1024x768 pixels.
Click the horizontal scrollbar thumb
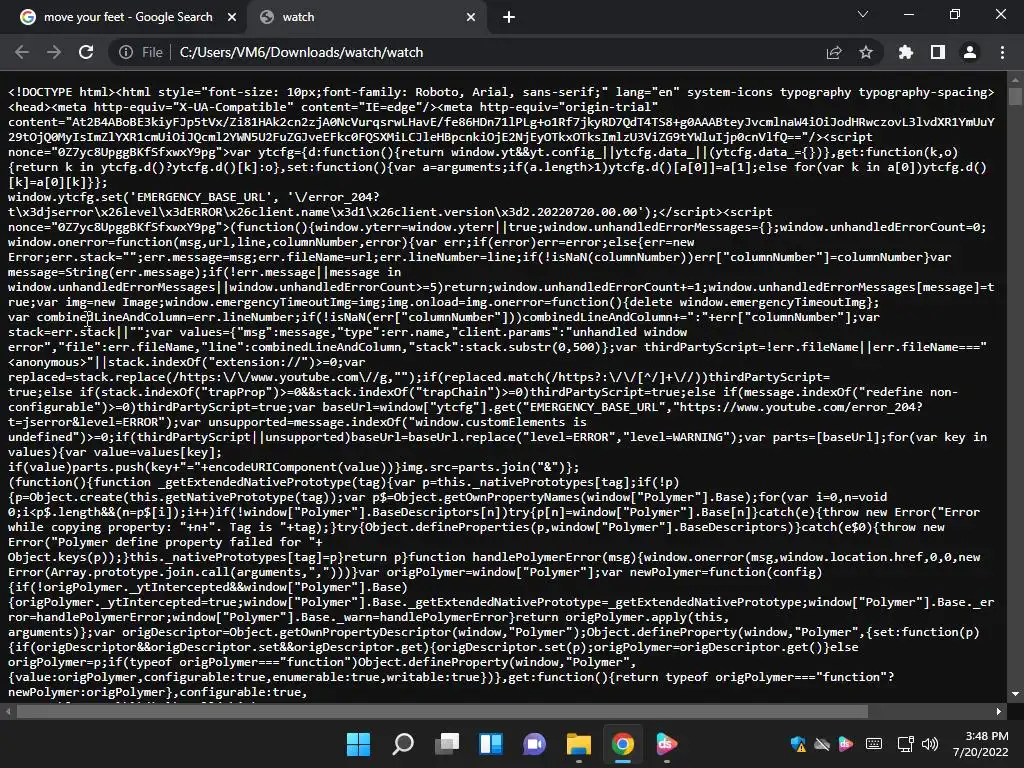click(442, 711)
